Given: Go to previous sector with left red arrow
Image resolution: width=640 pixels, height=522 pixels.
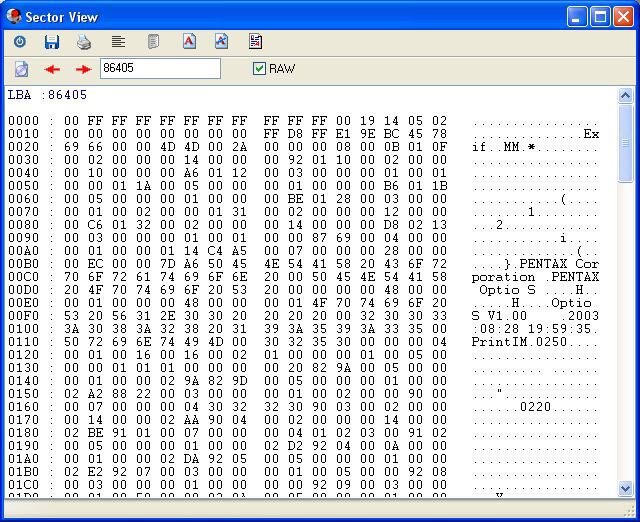Looking at the screenshot, I should pos(52,69).
